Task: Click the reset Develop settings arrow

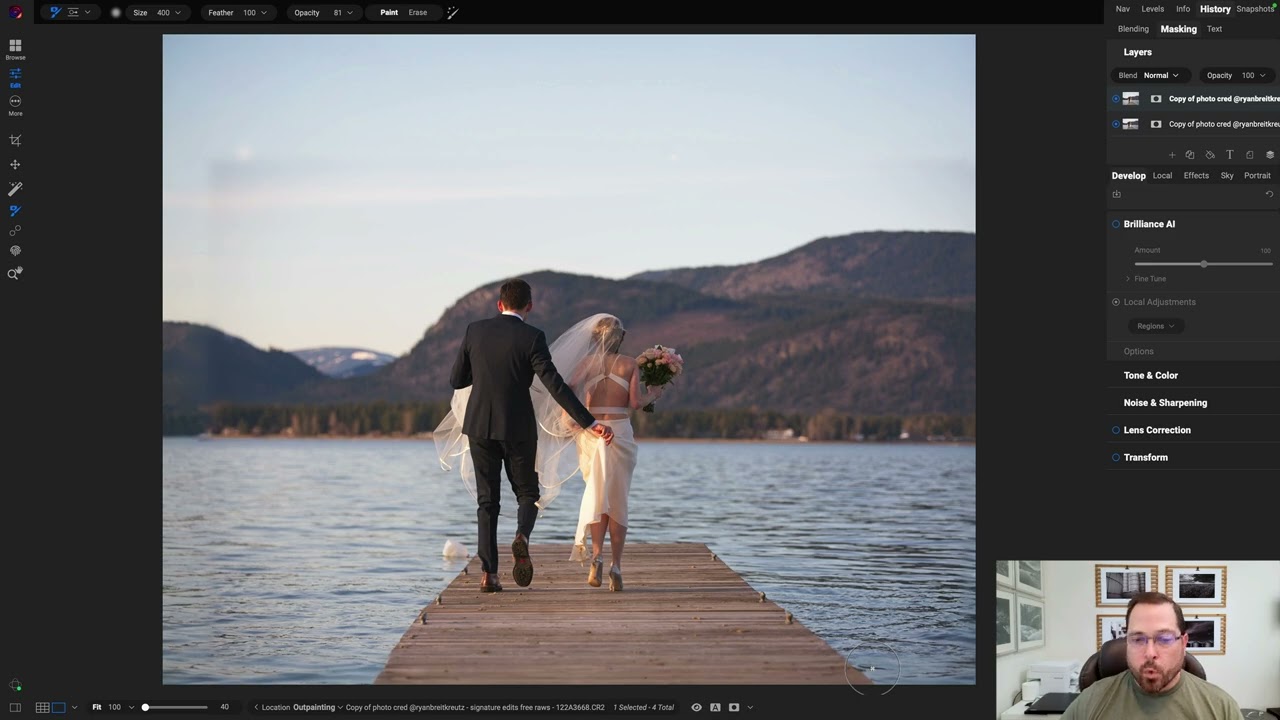Action: coord(1269,194)
